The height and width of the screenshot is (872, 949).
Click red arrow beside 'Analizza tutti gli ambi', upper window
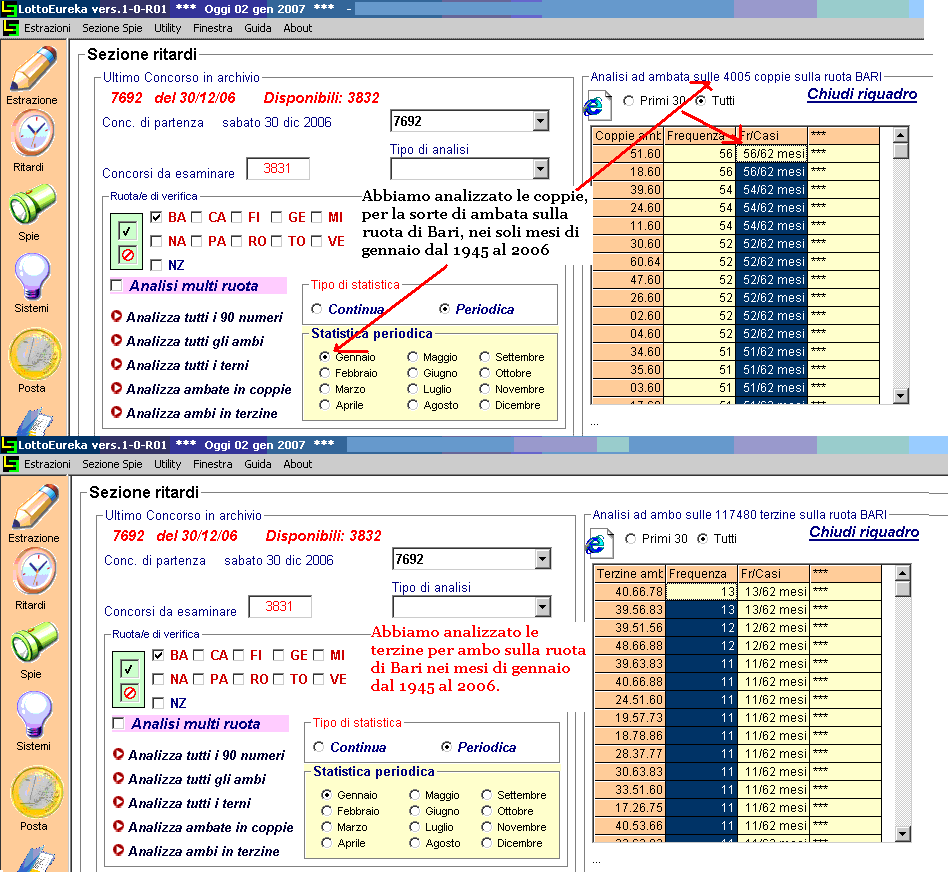(117, 340)
